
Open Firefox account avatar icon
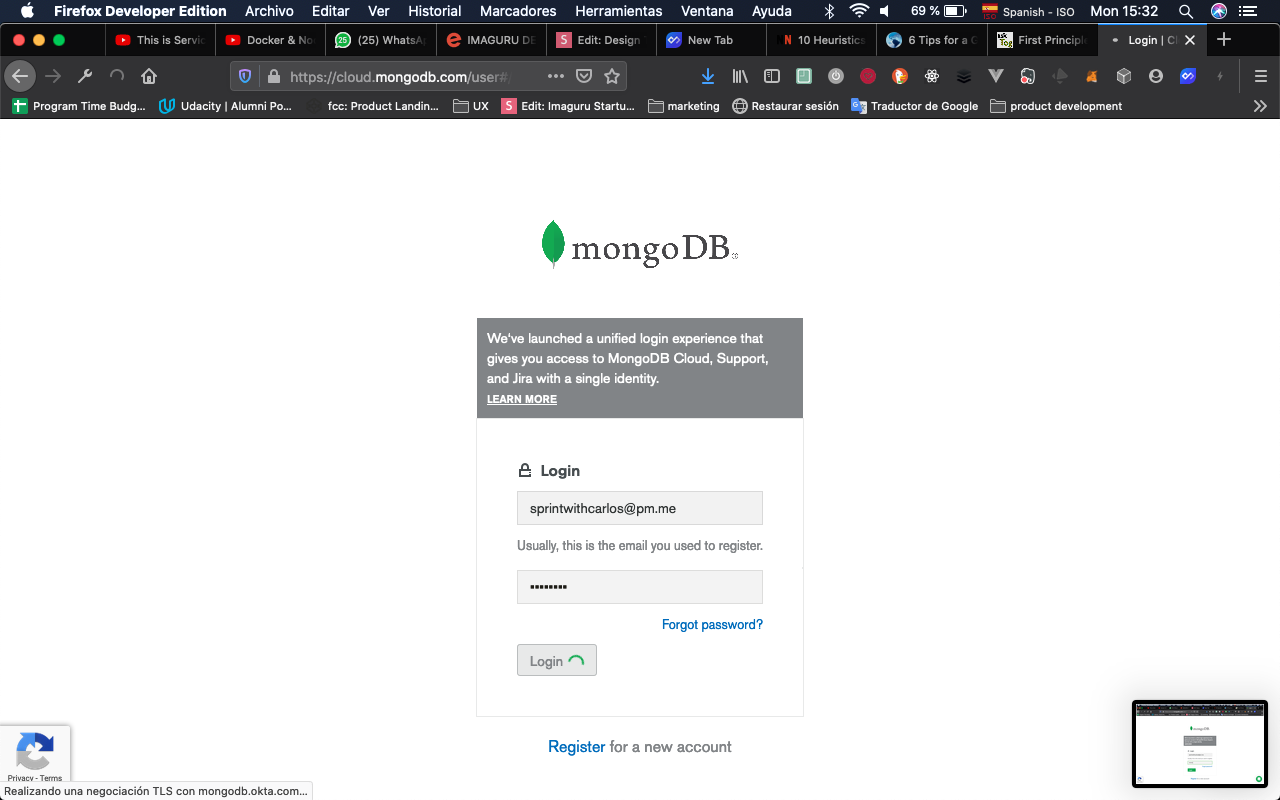coord(1156,76)
